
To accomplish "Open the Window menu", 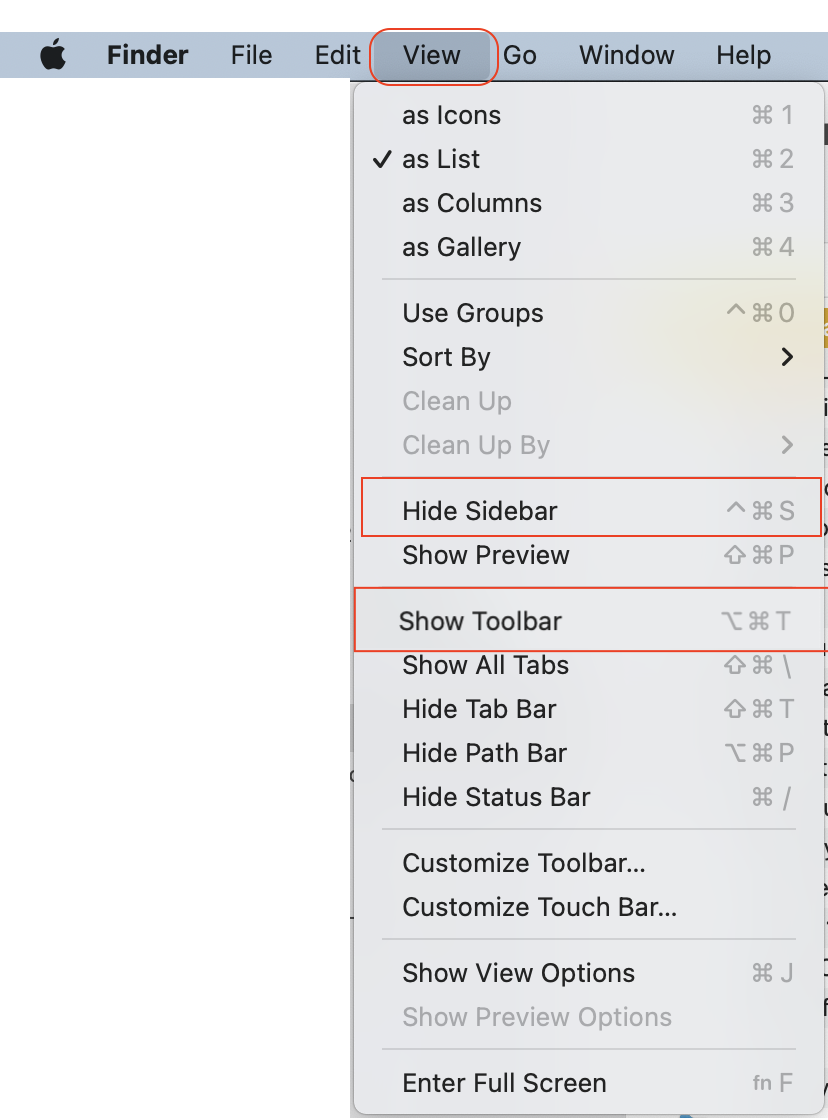I will click(x=627, y=56).
